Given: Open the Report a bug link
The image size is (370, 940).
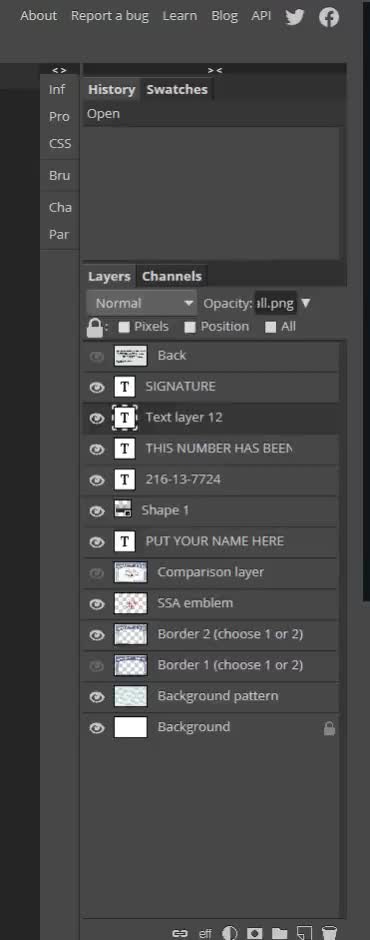Looking at the screenshot, I should coord(110,16).
